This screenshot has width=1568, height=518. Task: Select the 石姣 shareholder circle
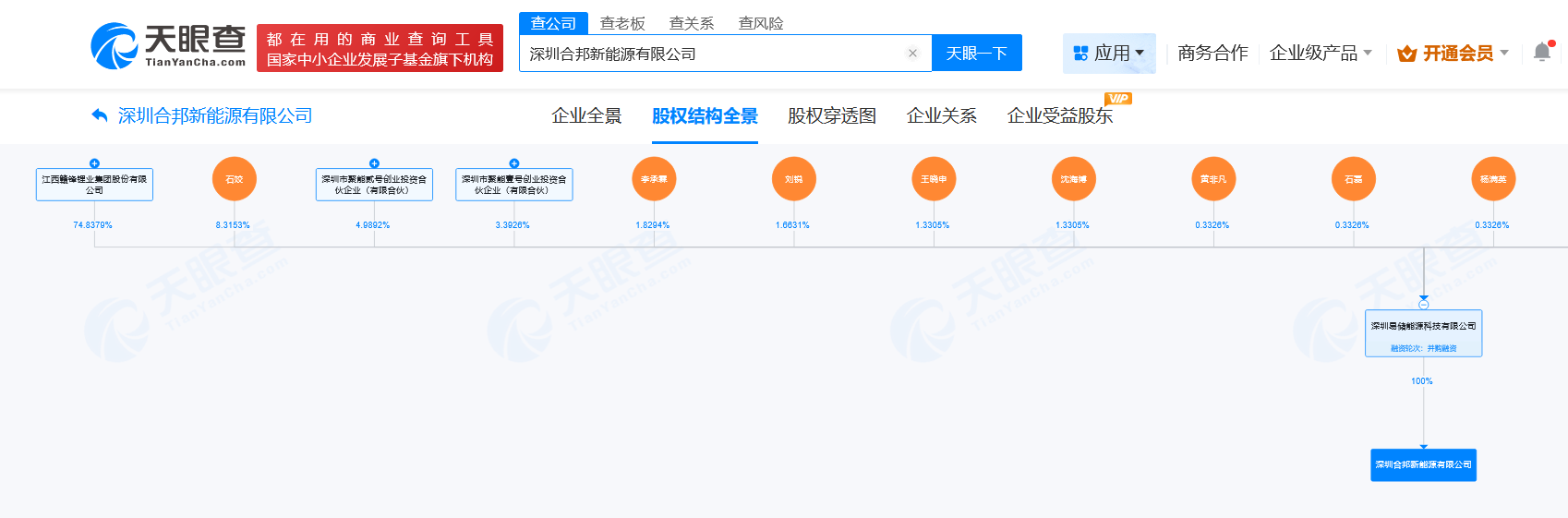tap(235, 179)
